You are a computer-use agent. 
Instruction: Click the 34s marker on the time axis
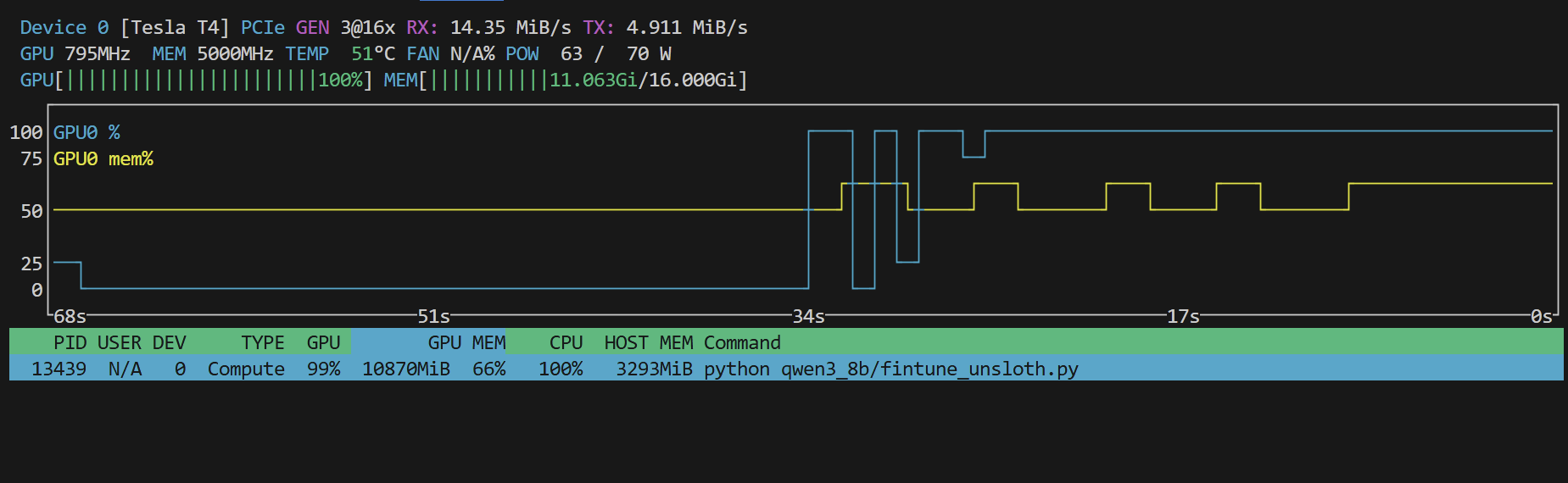pos(808,316)
